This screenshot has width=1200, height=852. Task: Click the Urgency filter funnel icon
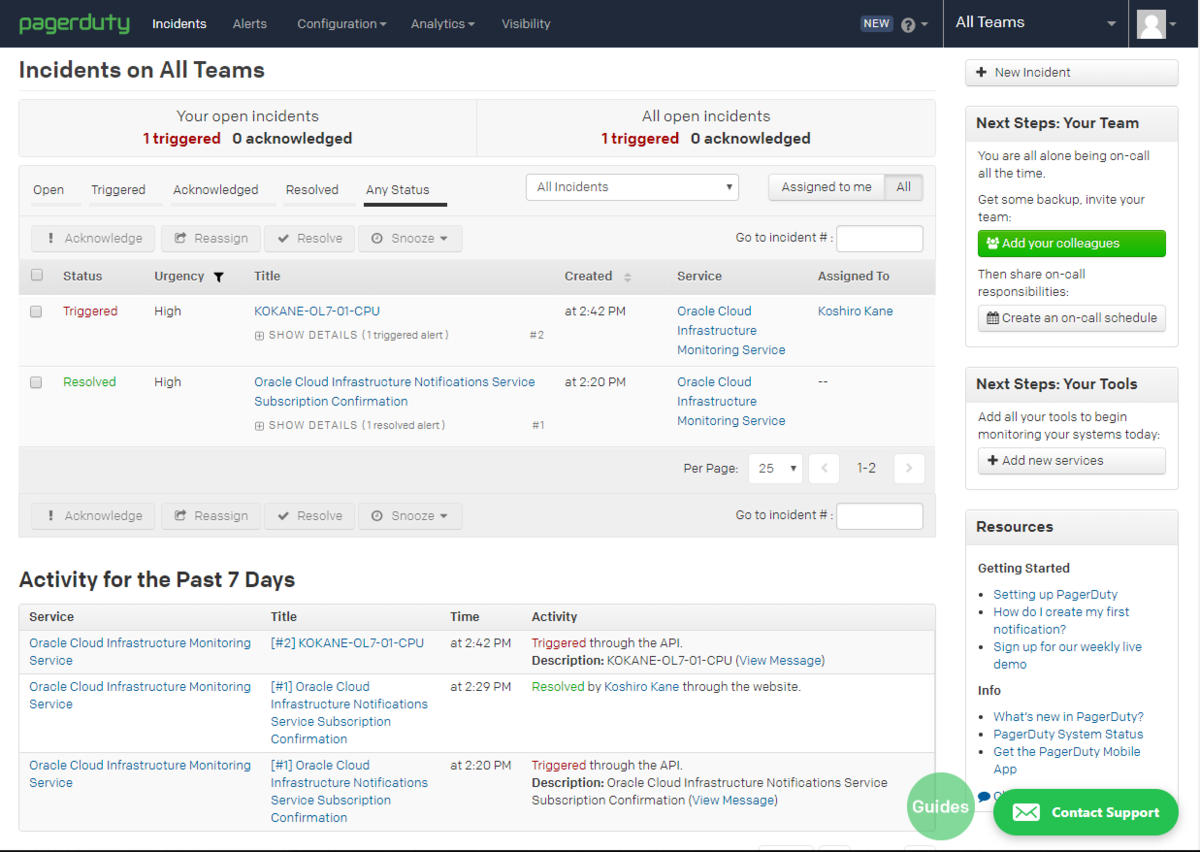tap(219, 277)
